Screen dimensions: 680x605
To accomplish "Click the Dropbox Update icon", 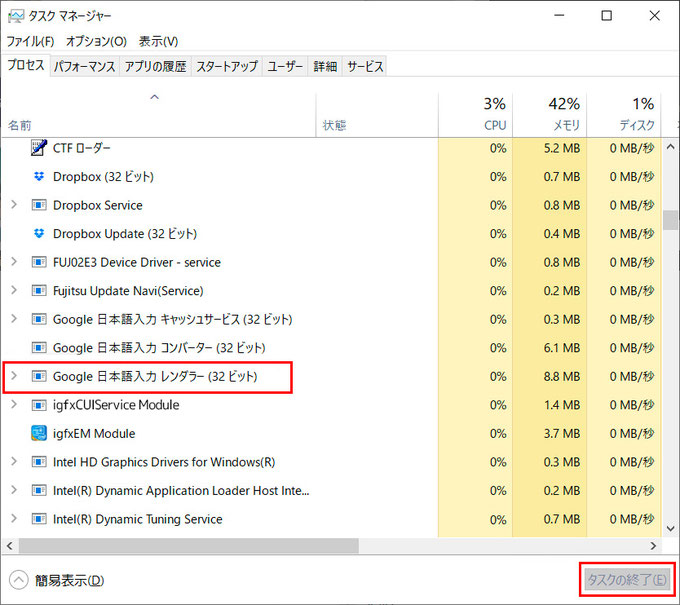I will (39, 233).
